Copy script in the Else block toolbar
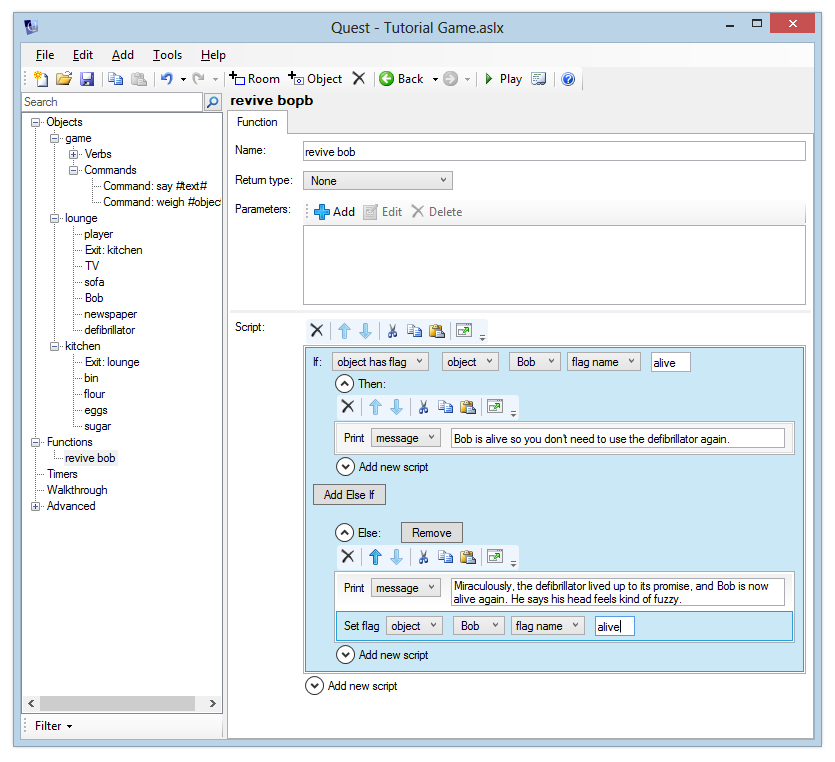This screenshot has height=762, width=835. tap(445, 557)
